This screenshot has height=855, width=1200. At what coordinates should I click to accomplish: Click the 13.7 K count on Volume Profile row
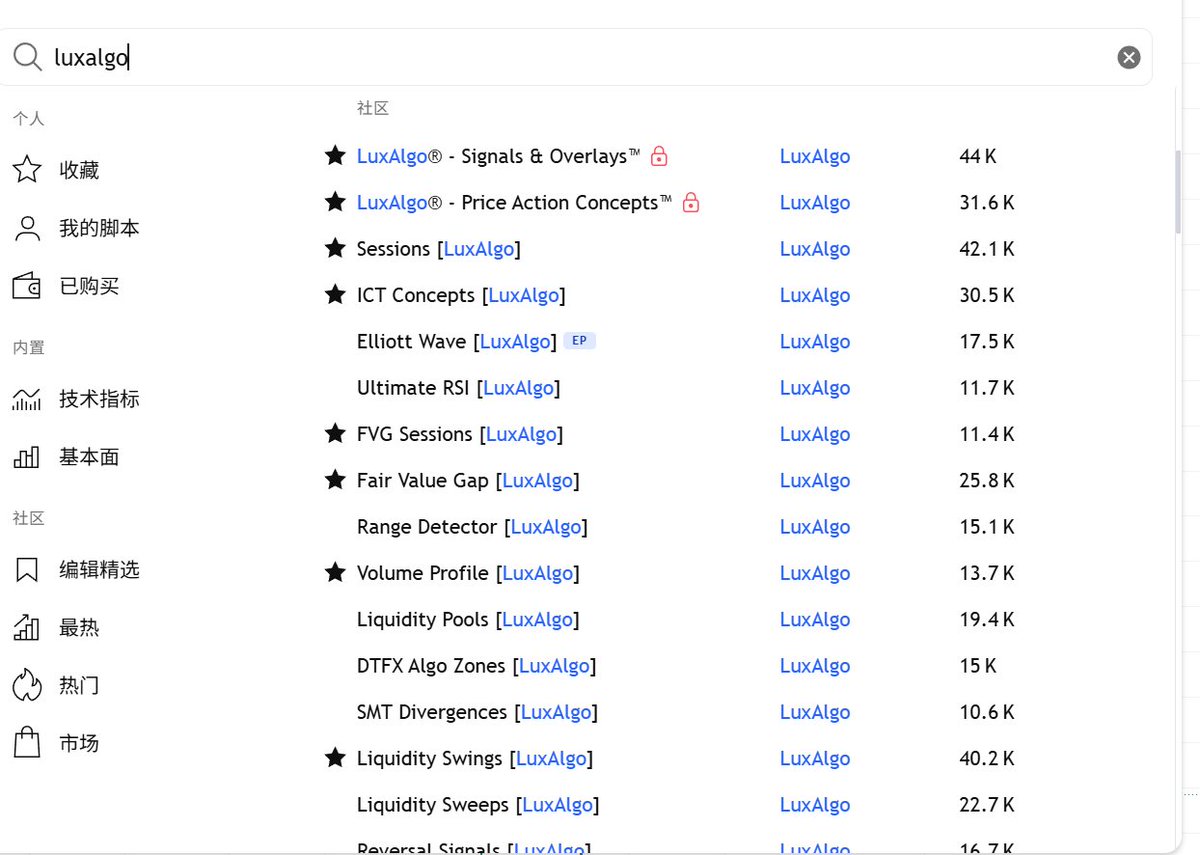click(x=987, y=573)
